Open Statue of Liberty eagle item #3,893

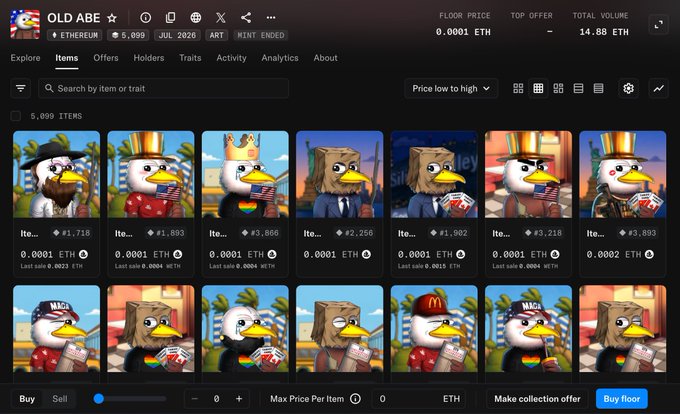click(623, 174)
